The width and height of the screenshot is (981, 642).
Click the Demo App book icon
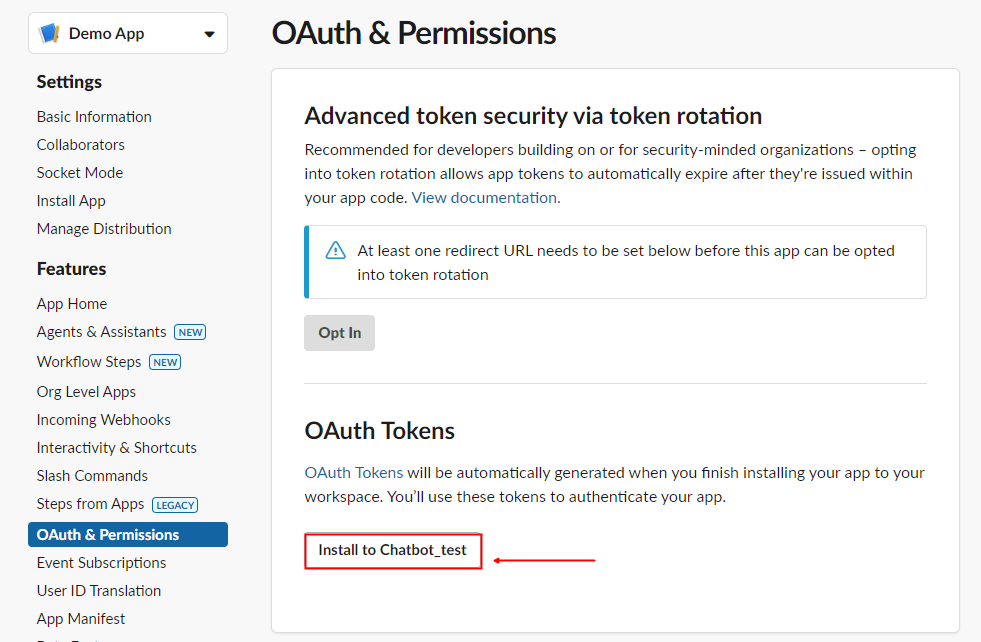coord(49,34)
